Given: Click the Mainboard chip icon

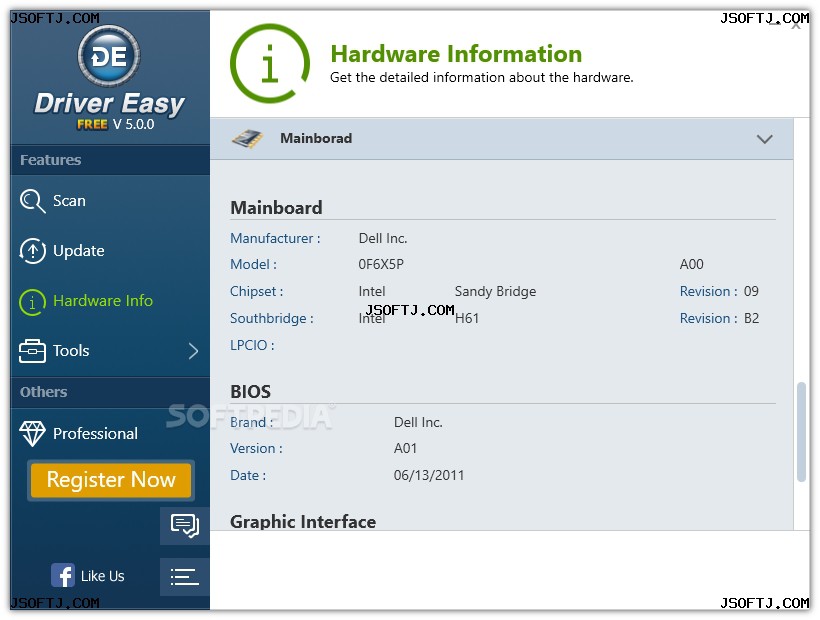Looking at the screenshot, I should (247, 139).
